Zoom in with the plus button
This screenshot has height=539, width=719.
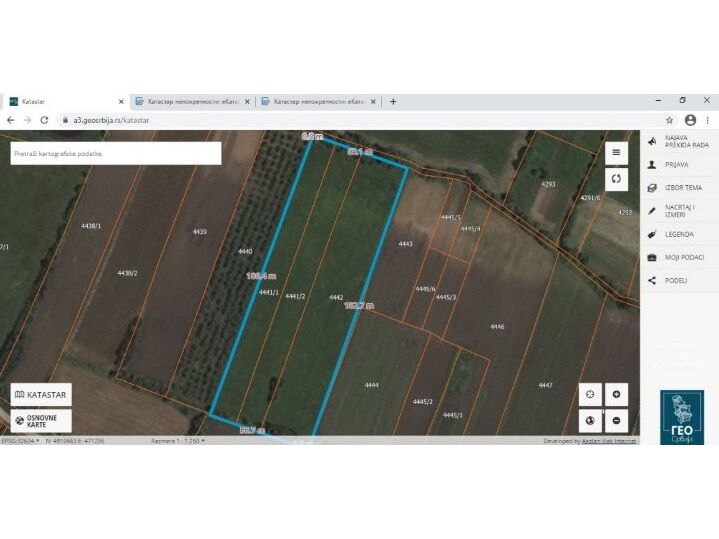click(x=616, y=394)
